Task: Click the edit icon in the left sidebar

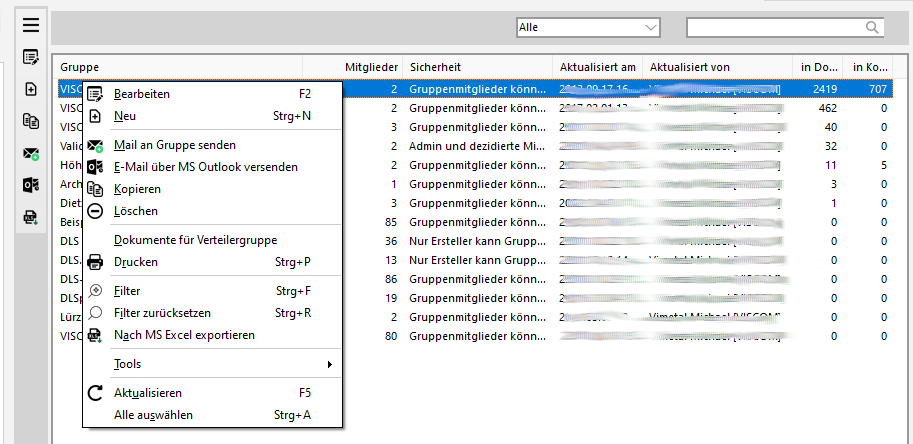Action: pos(31,57)
